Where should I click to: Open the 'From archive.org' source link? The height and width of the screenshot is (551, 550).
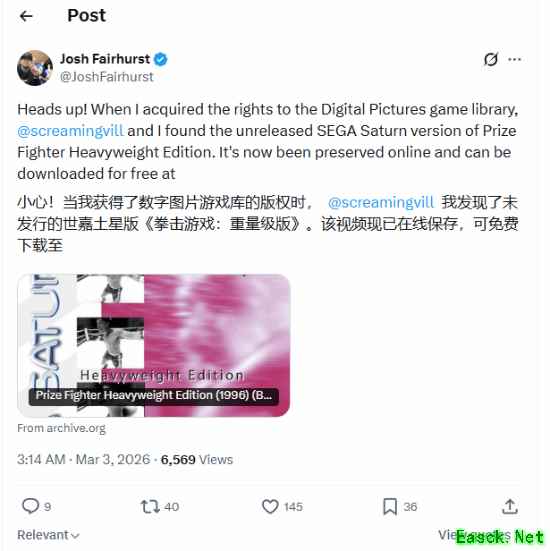click(62, 428)
